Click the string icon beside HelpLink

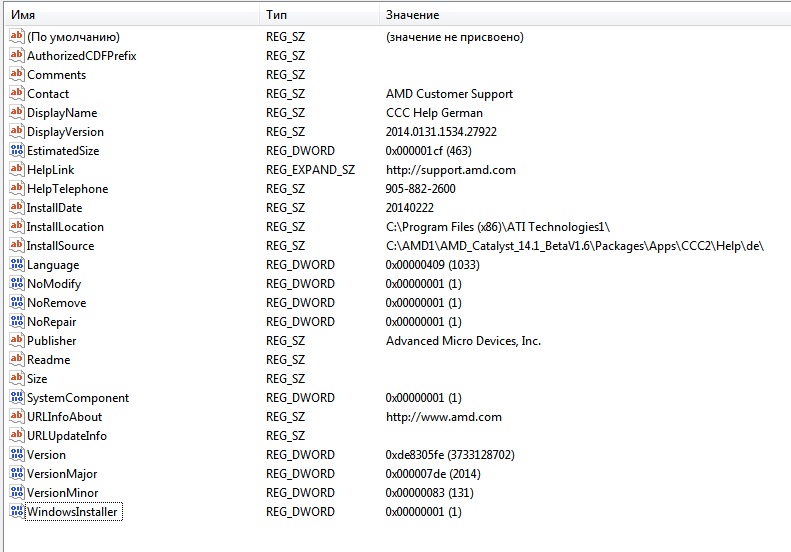pos(16,170)
